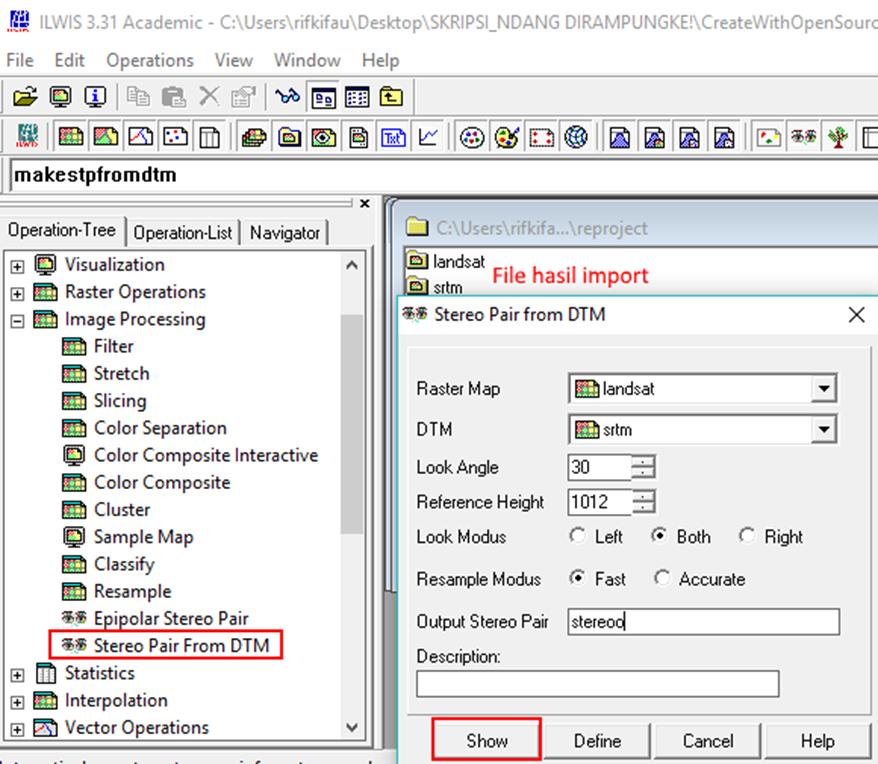Click the Copy toolbar icon
Viewport: 878px width, 764px height.
(x=138, y=97)
